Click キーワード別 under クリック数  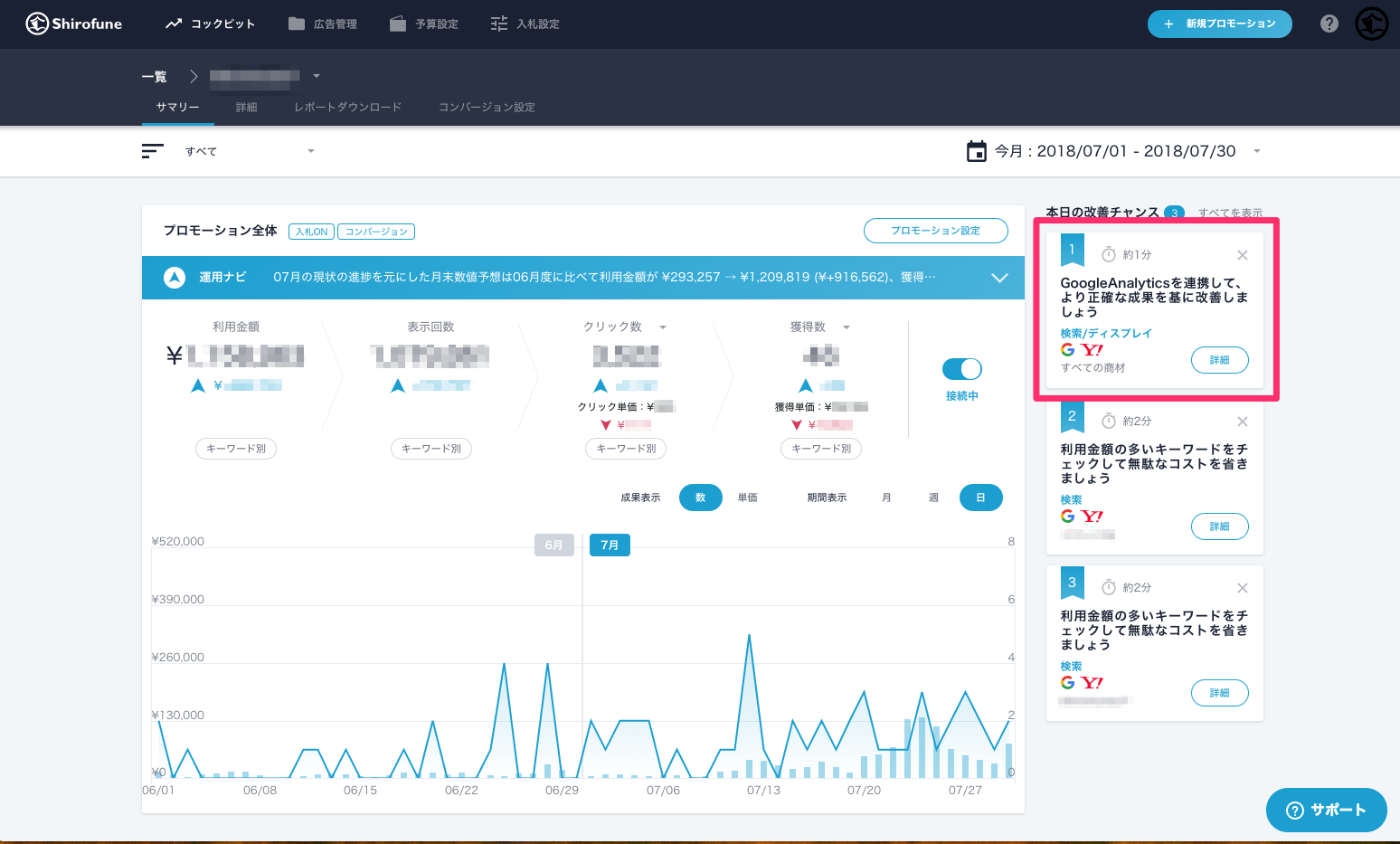coord(627,449)
